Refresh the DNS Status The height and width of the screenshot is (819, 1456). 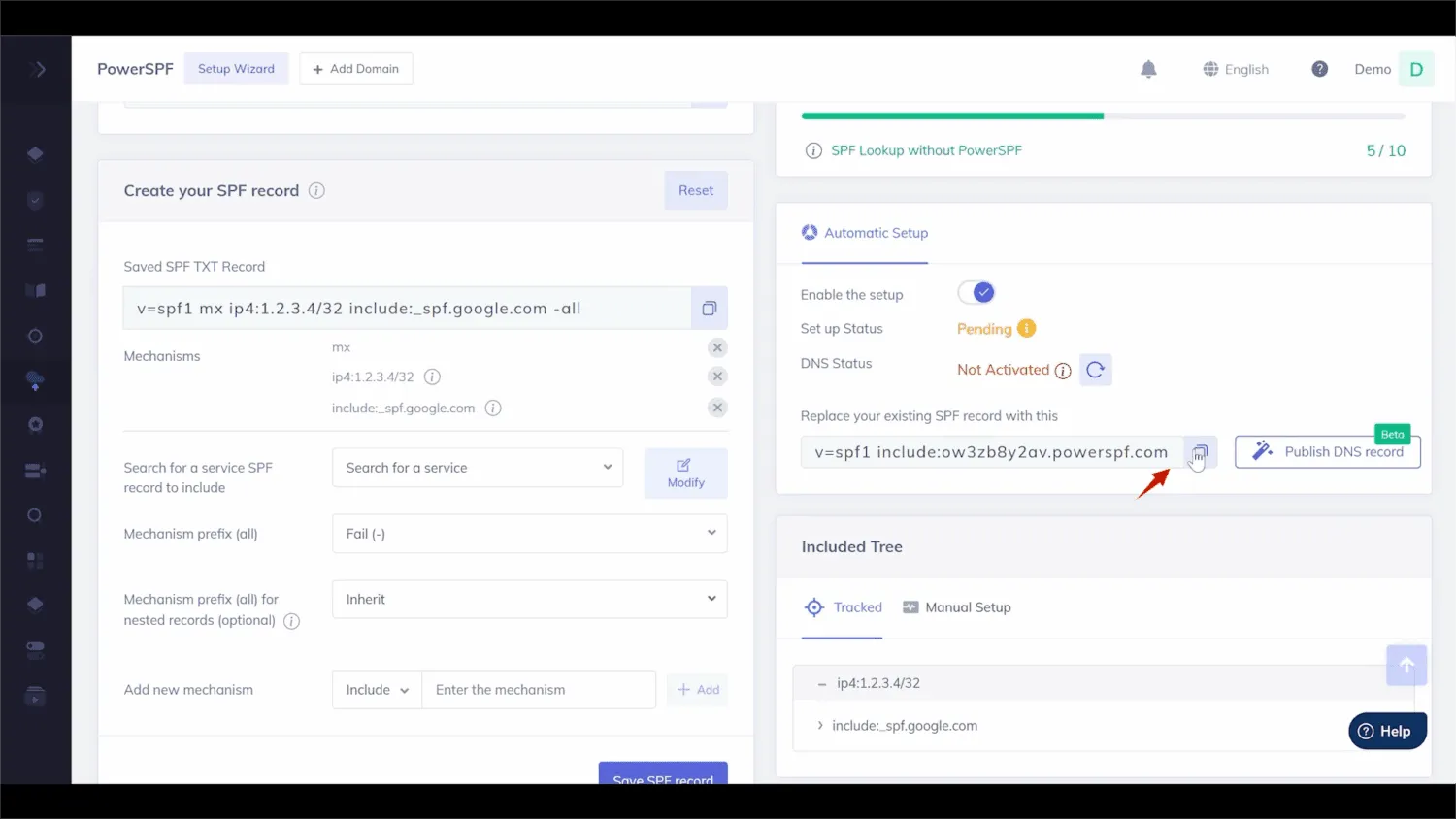(1095, 370)
